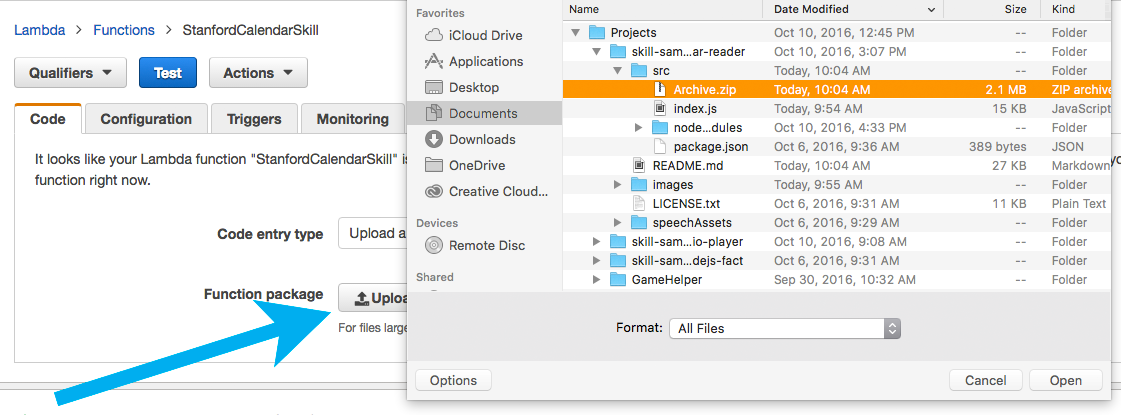Image resolution: width=1121 pixels, height=415 pixels.
Task: Click the Open button in file dialog
Action: click(1065, 380)
